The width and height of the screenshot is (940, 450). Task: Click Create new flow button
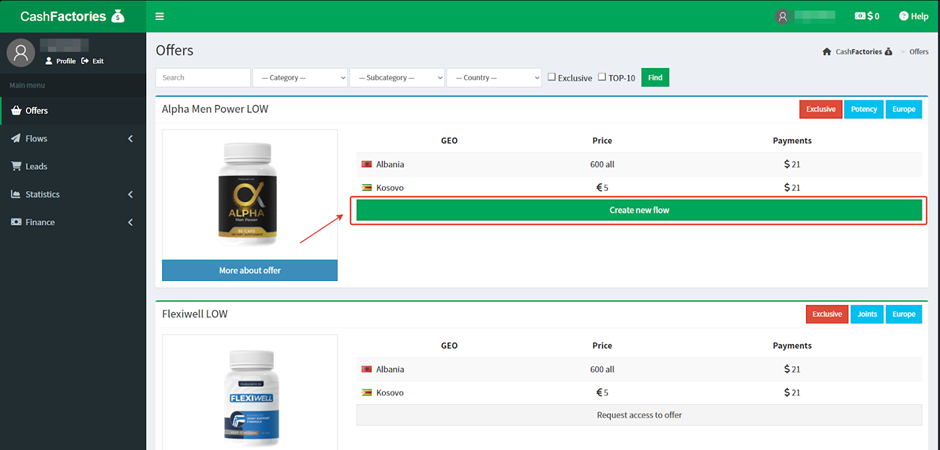639,210
